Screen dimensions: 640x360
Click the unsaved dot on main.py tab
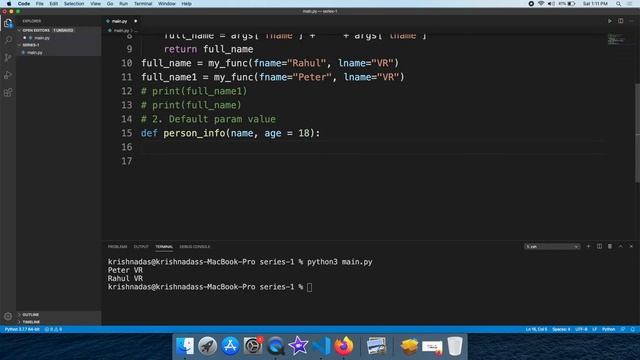[x=136, y=21]
